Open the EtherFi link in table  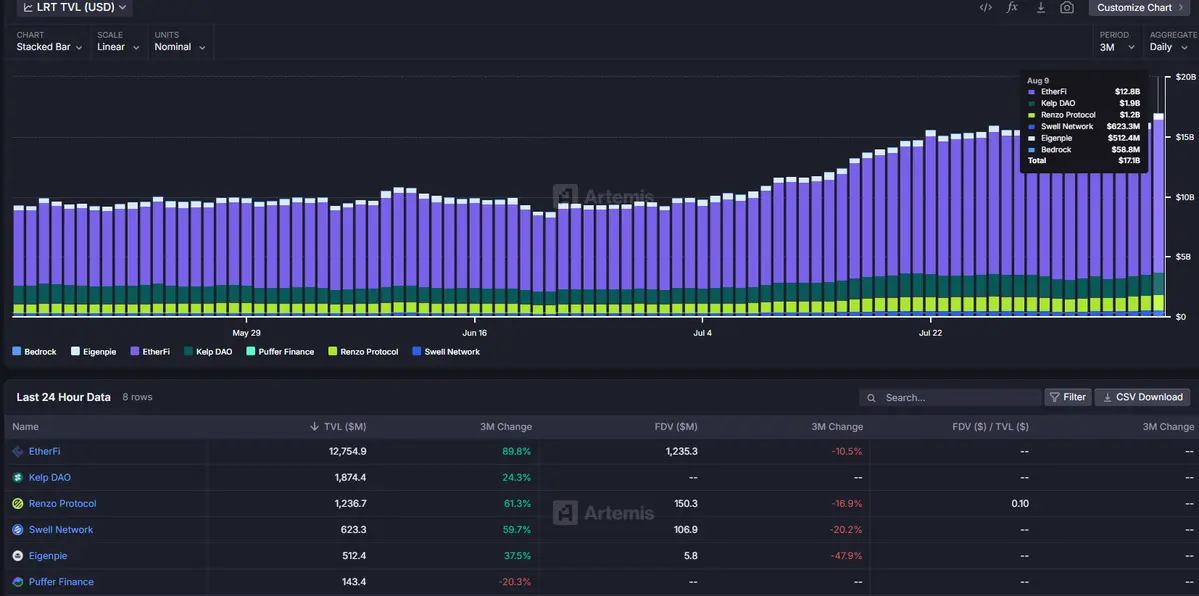tap(44, 451)
